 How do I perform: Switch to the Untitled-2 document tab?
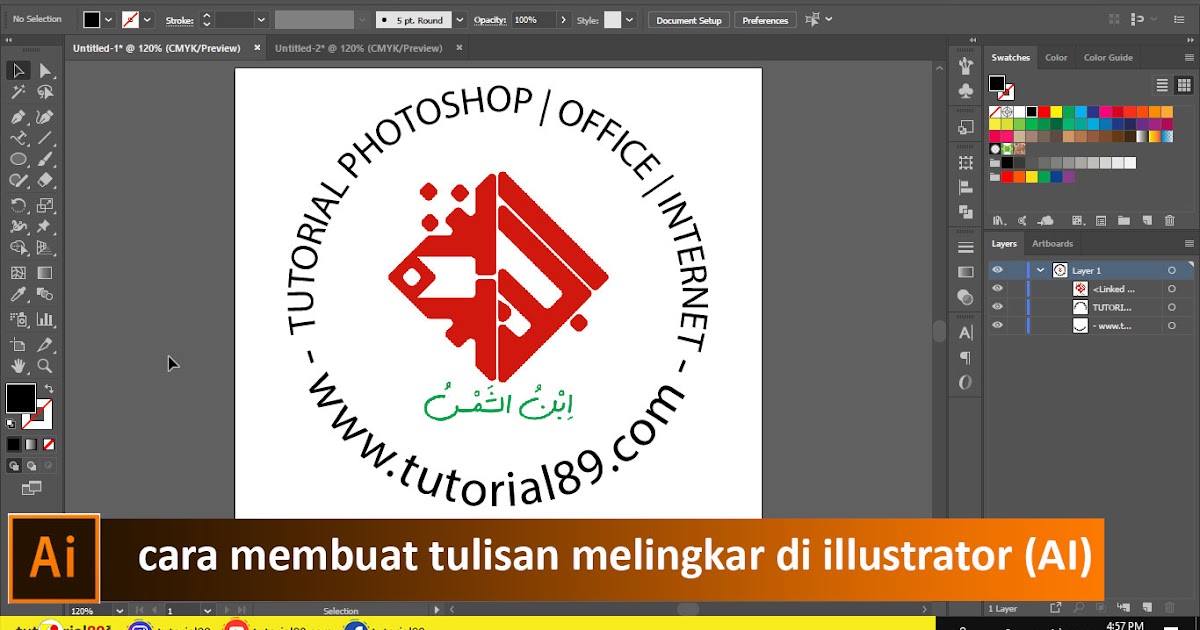pyautogui.click(x=360, y=47)
